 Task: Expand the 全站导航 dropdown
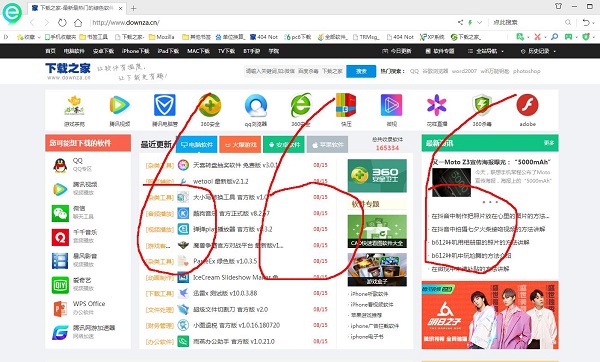pyautogui.click(x=486, y=51)
